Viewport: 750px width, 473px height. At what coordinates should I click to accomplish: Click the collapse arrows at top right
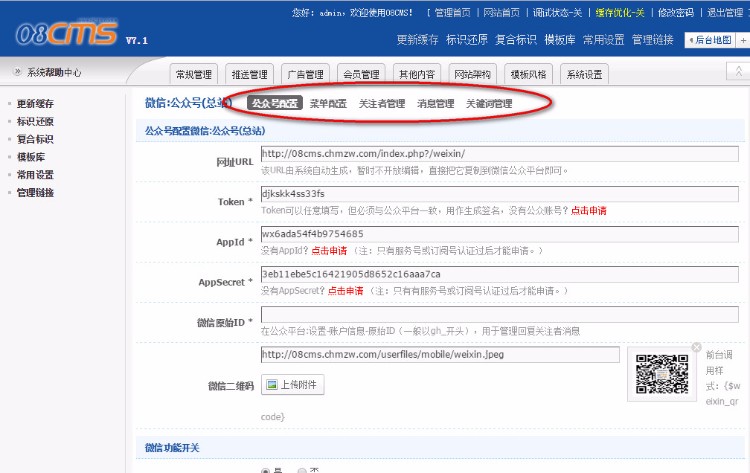coord(739,71)
